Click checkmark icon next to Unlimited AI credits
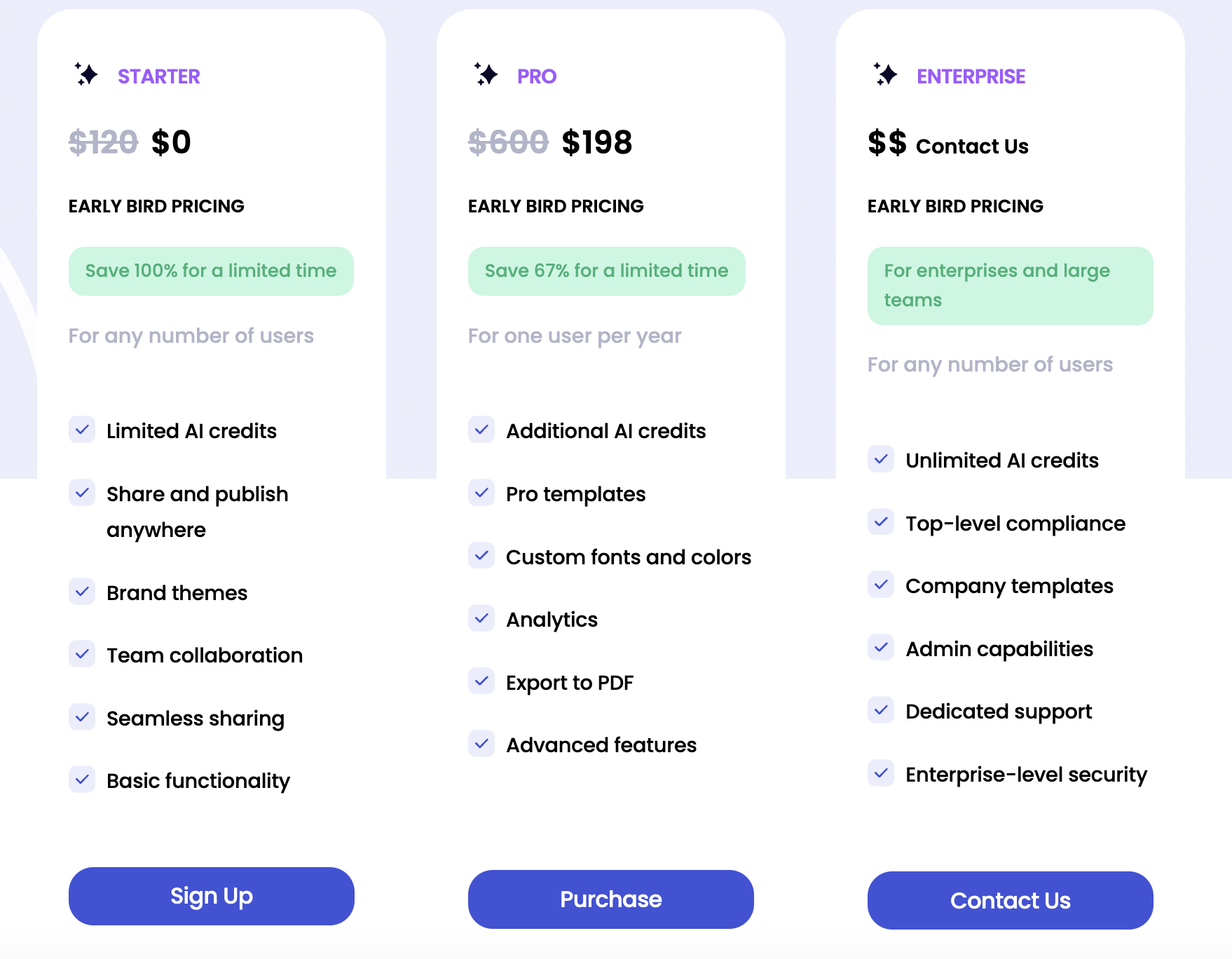Screen dimensions: 1232x959 pos(881,459)
